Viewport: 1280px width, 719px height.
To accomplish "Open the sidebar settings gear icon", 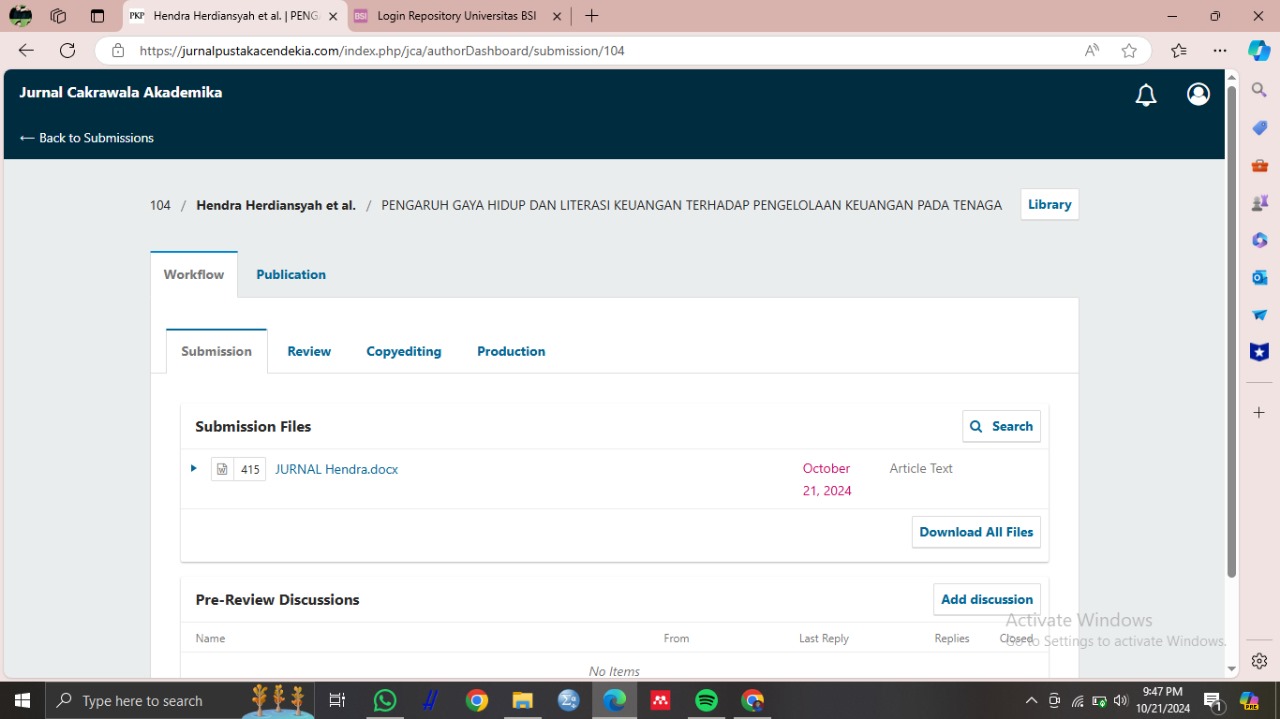I will pos(1259,661).
